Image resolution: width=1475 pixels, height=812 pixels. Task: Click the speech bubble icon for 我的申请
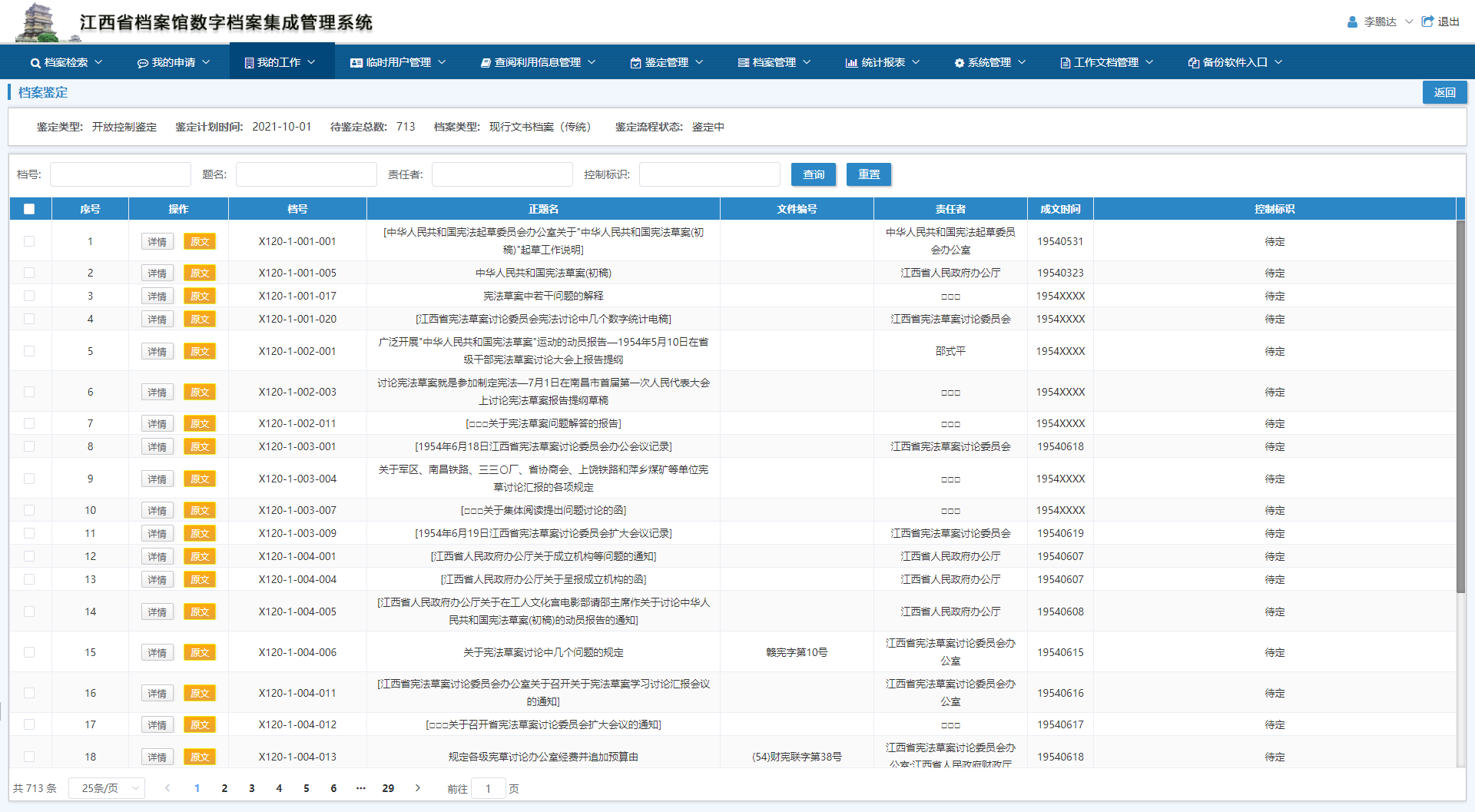tap(142, 63)
